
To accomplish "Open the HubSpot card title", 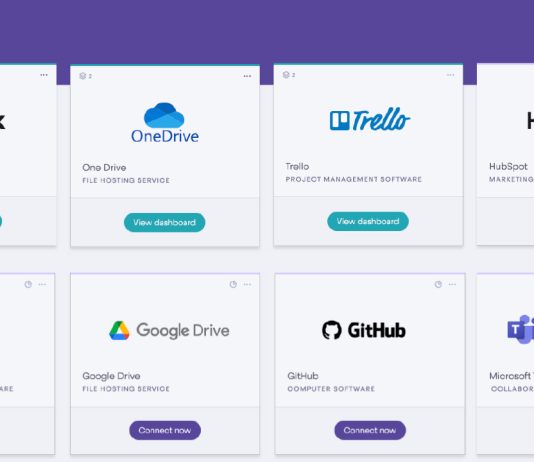I will [508, 166].
